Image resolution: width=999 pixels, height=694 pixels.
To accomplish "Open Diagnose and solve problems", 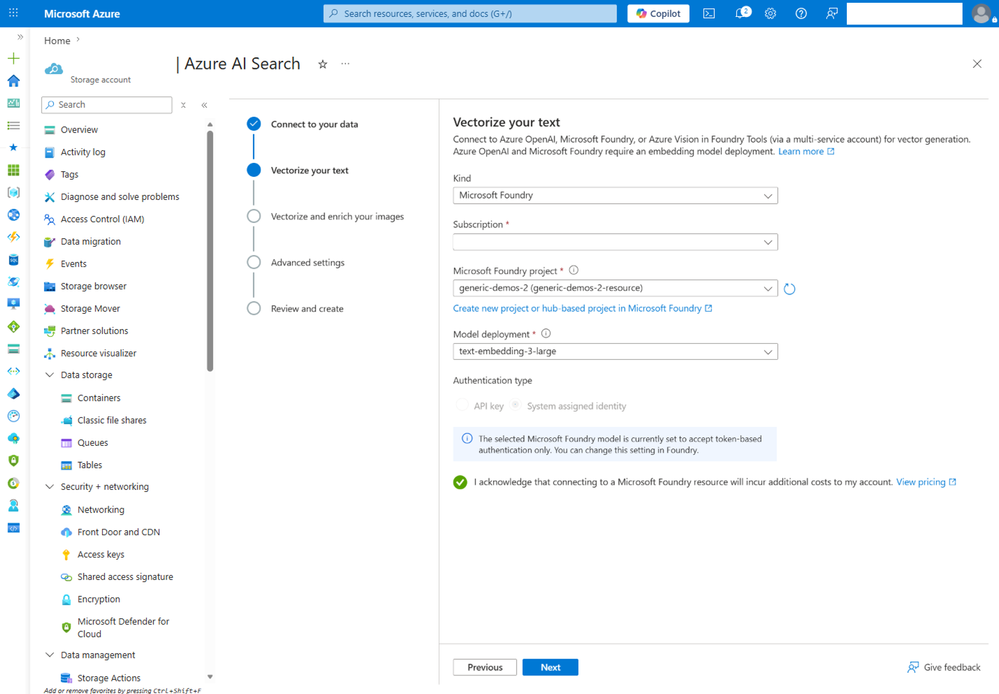I will (x=122, y=196).
